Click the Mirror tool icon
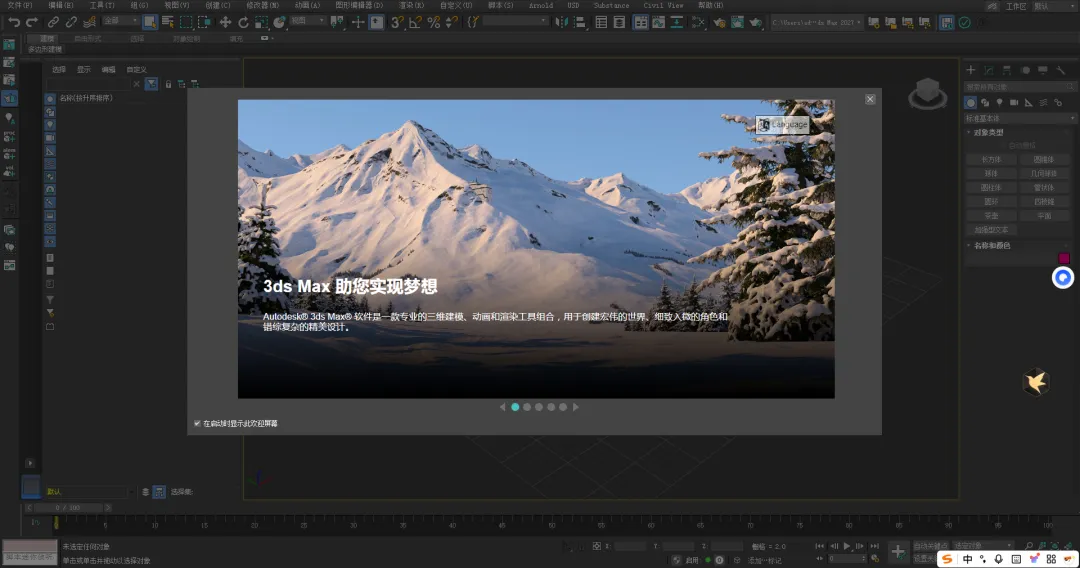This screenshot has height=568, width=1080. pos(562,23)
